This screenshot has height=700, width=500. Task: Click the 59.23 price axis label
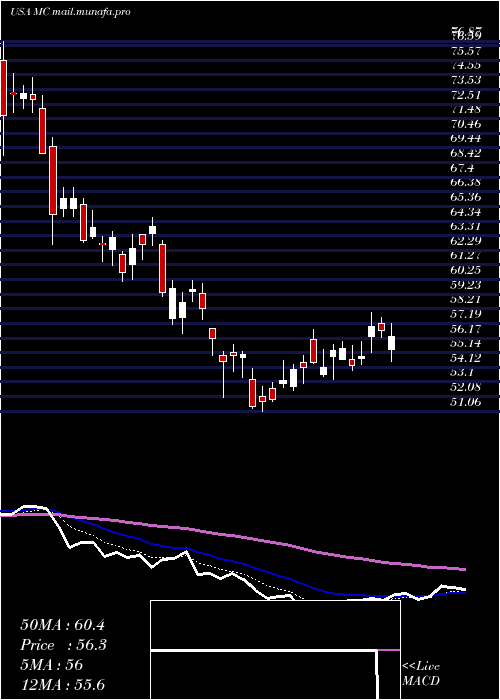466,285
